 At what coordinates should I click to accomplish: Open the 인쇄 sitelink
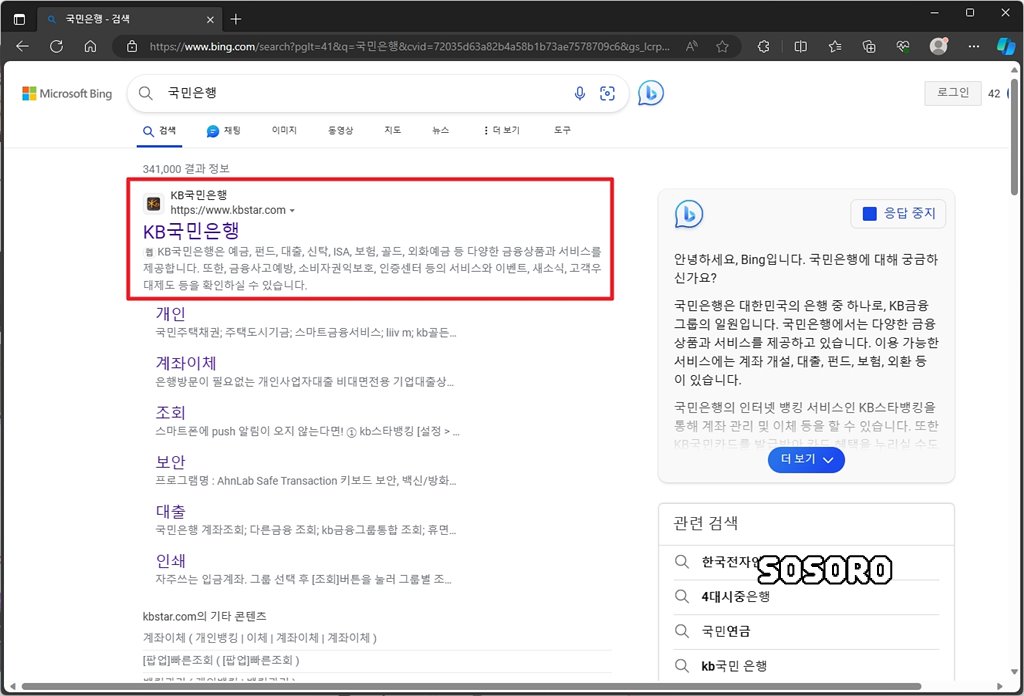tap(170, 561)
